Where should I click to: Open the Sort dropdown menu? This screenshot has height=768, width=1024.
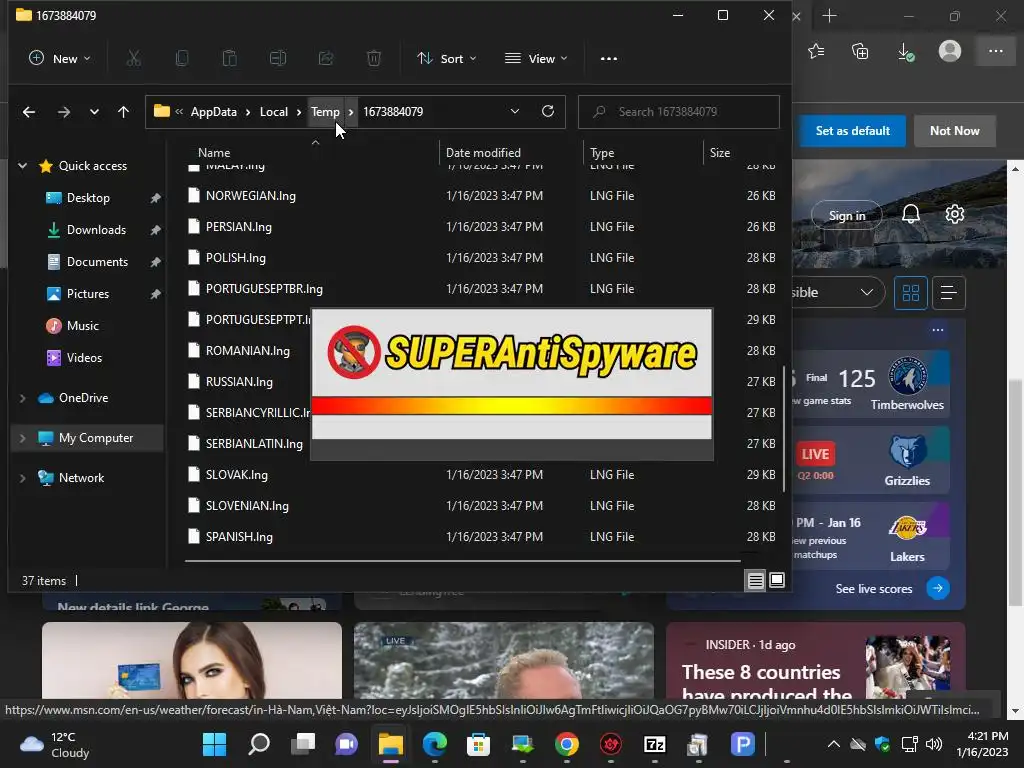pyautogui.click(x=447, y=58)
